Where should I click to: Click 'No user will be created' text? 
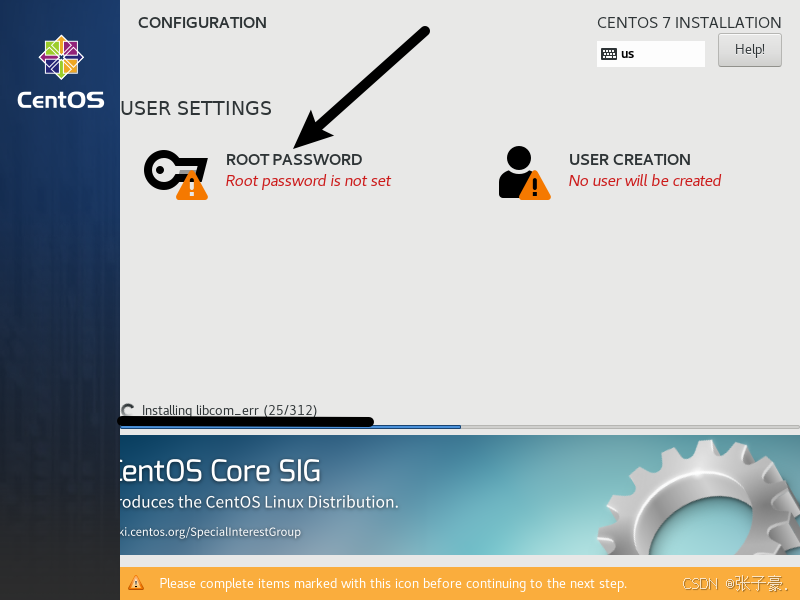[645, 181]
